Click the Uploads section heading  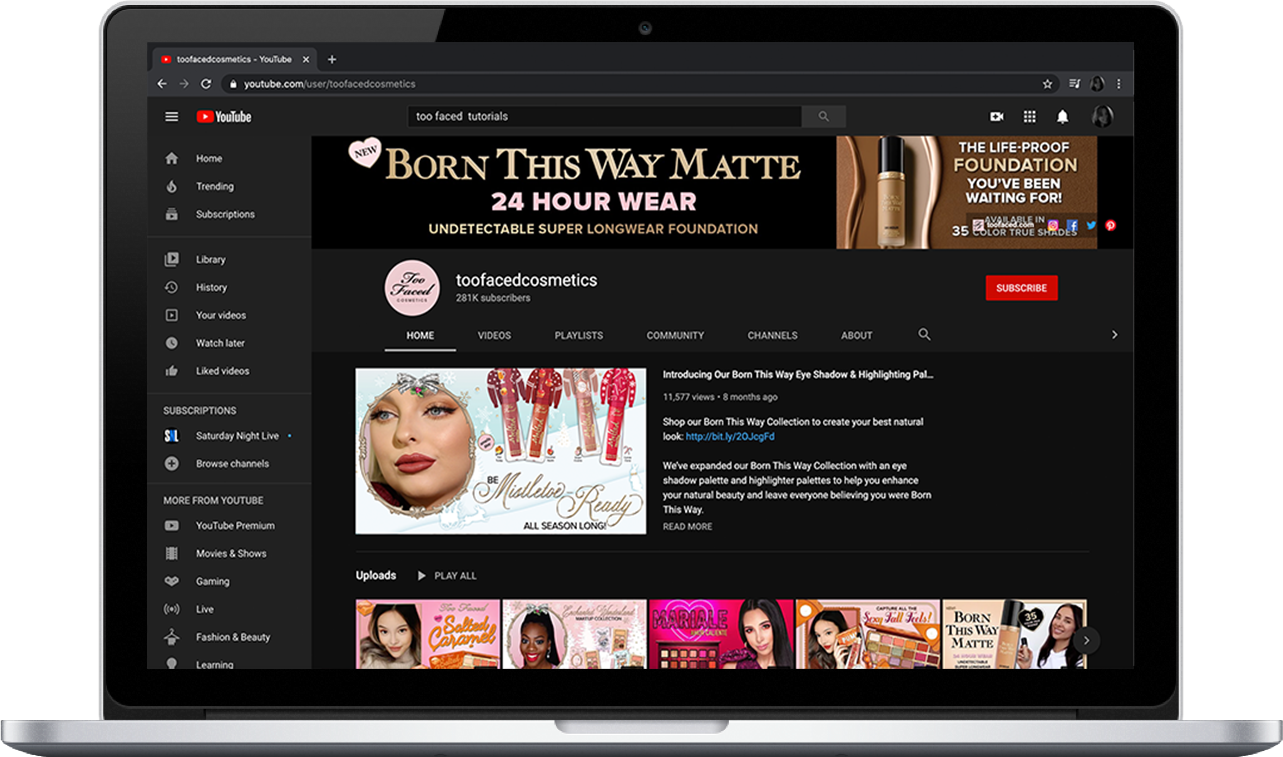pos(376,576)
